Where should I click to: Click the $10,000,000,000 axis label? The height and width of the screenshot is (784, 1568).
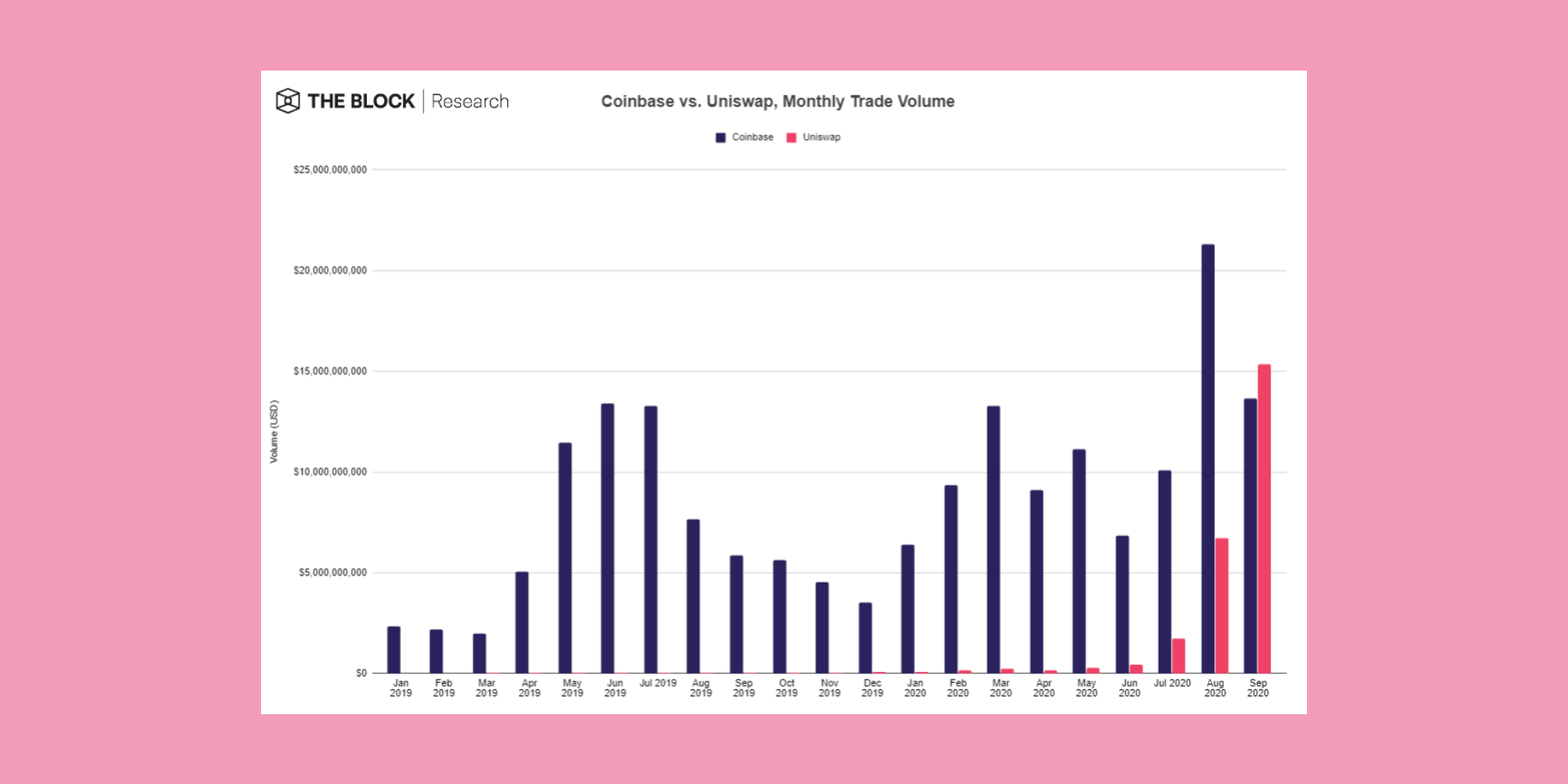330,472
